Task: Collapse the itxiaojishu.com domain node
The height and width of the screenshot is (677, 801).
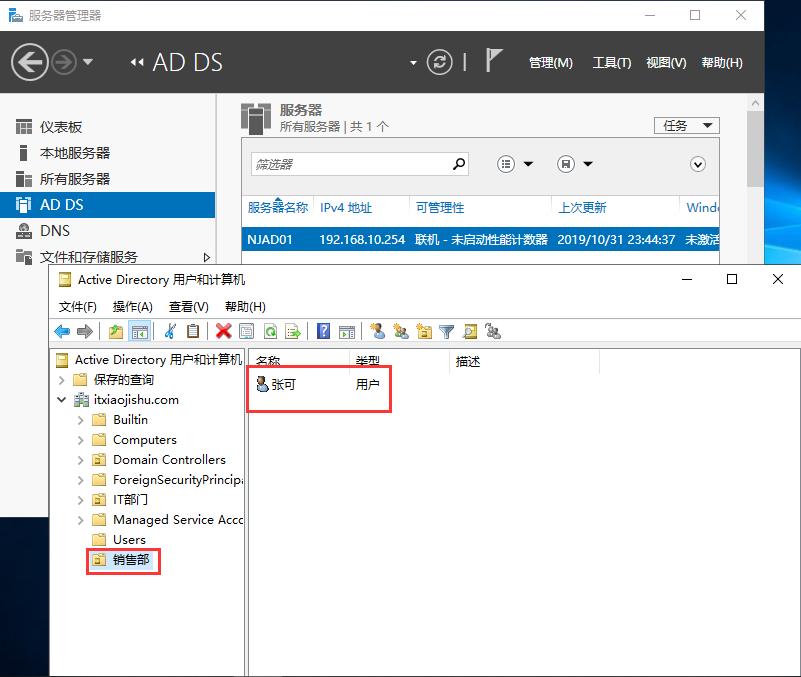Action: 62,399
